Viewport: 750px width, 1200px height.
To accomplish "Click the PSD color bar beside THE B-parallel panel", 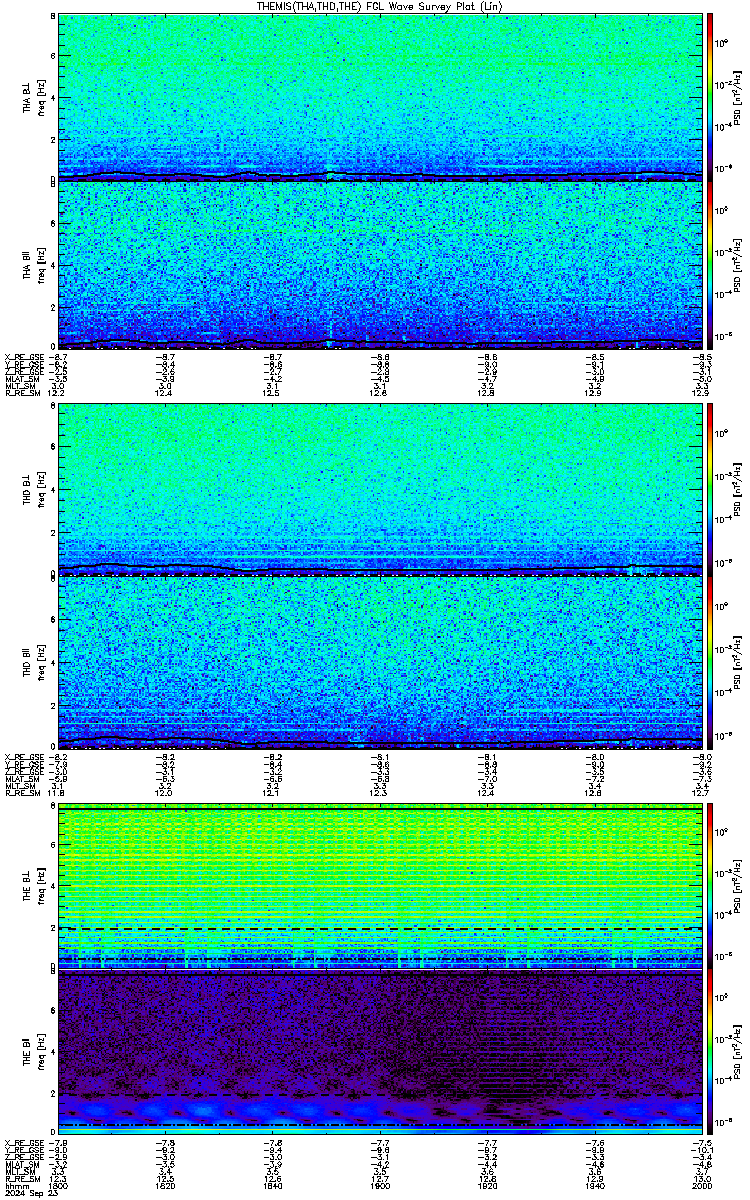I will point(711,1054).
